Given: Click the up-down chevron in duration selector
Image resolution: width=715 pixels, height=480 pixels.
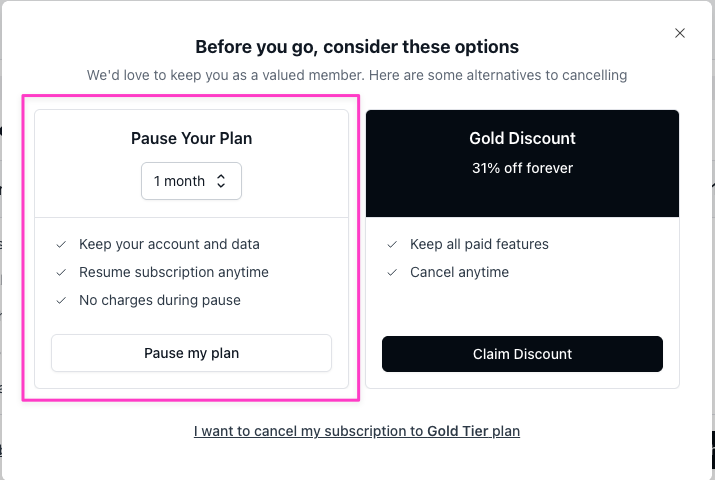Looking at the screenshot, I should point(222,181).
